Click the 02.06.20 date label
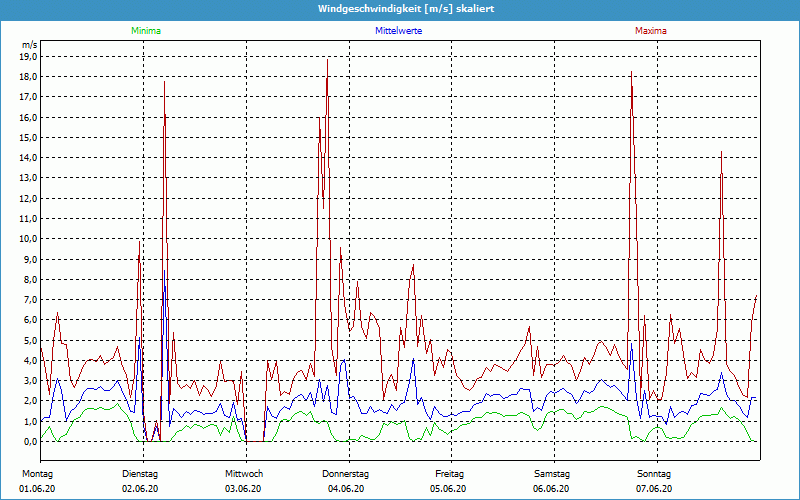The image size is (800, 500). (x=140, y=489)
